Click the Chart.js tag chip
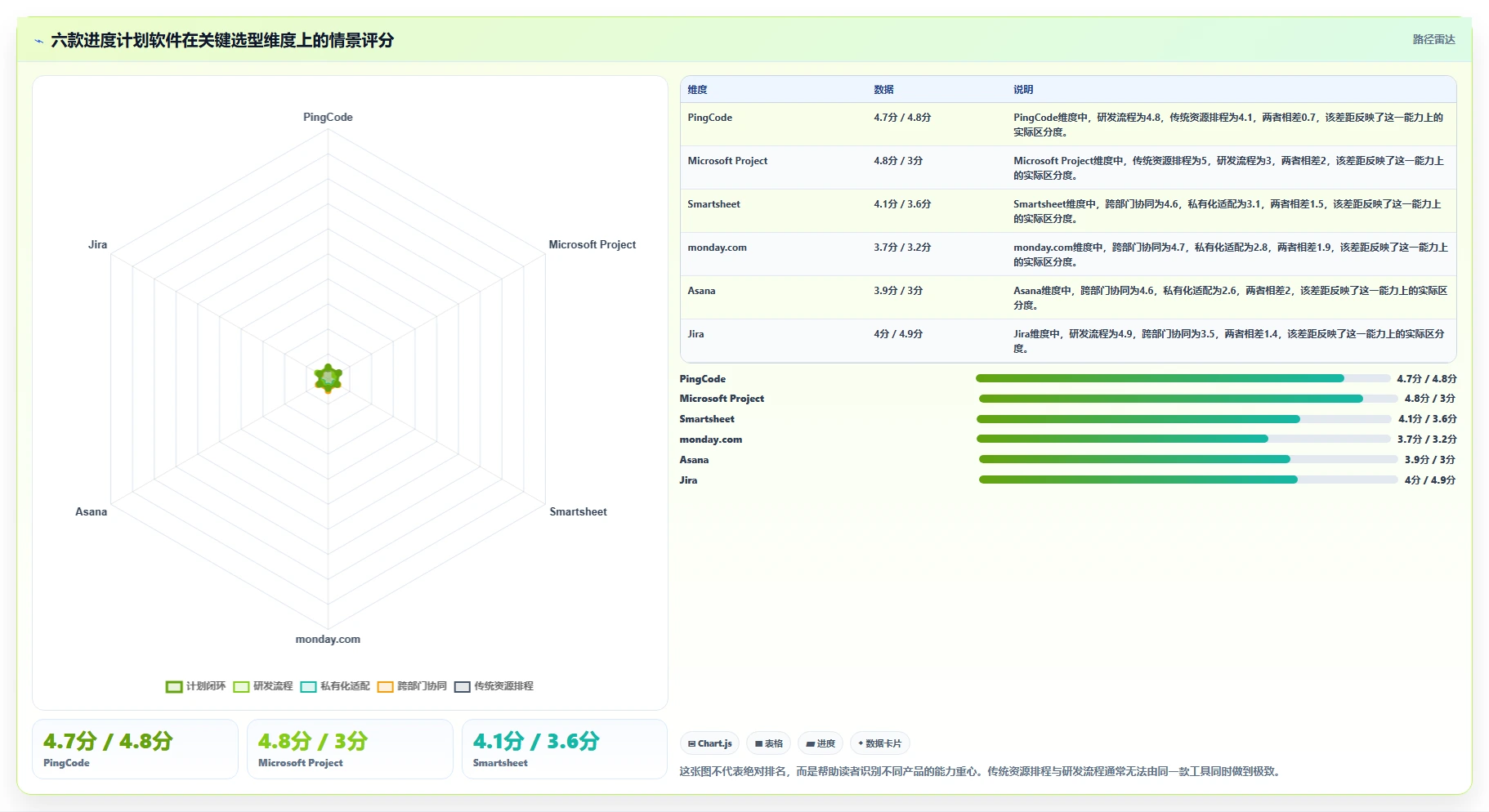1489x812 pixels. (709, 743)
